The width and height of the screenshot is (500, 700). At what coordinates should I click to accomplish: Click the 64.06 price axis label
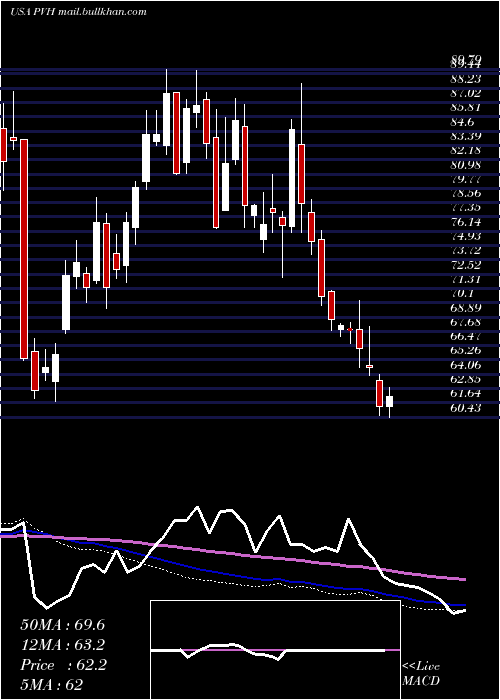(x=466, y=365)
